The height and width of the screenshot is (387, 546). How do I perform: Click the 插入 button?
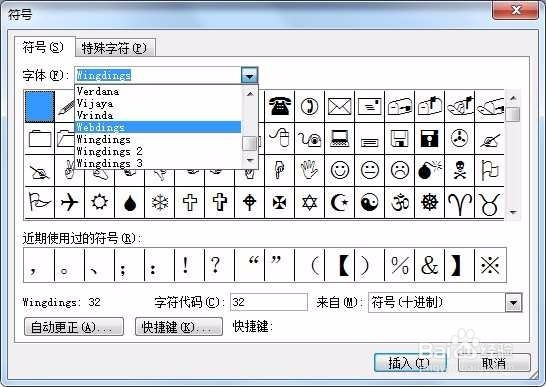point(410,363)
